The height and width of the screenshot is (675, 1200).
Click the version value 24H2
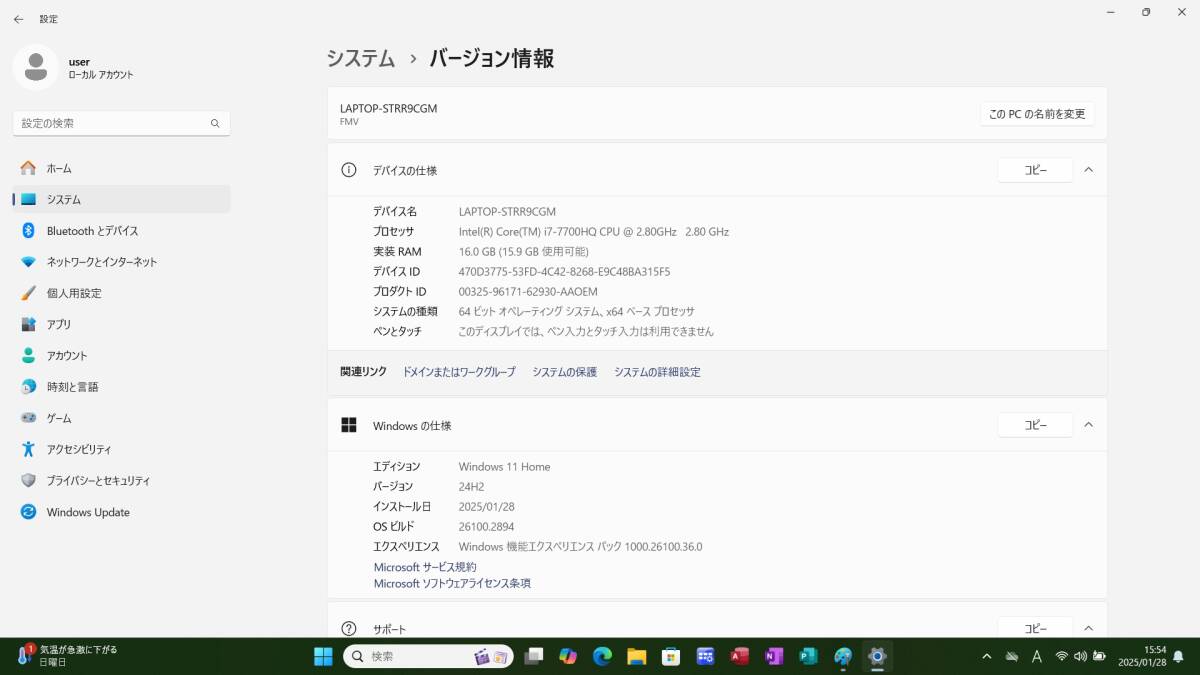coord(472,486)
